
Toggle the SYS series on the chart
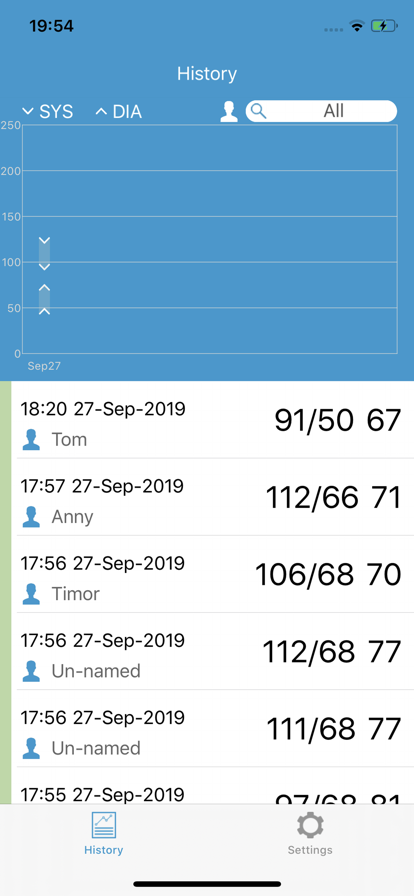[47, 111]
